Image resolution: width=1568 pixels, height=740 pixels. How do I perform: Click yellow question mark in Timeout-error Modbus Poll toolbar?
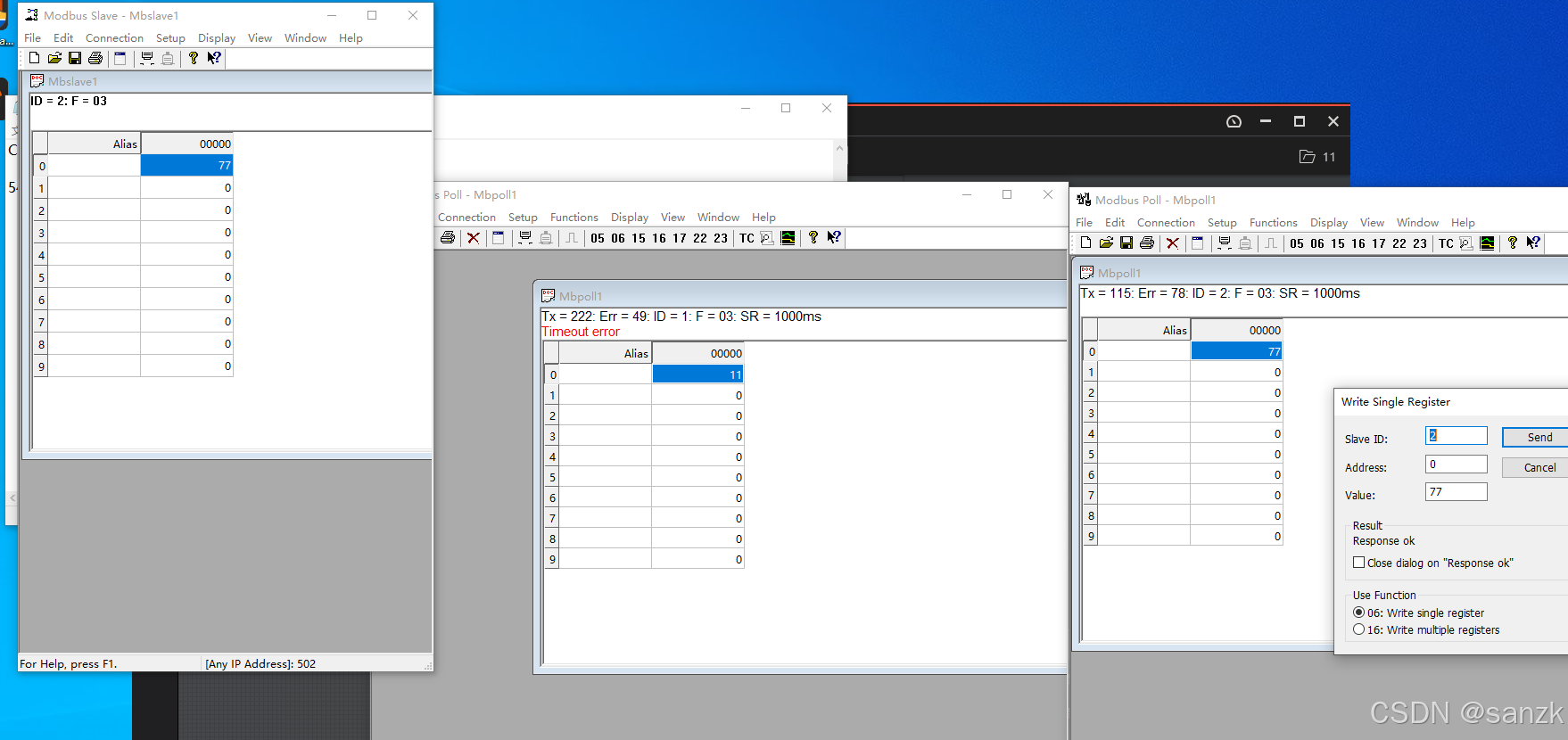813,237
